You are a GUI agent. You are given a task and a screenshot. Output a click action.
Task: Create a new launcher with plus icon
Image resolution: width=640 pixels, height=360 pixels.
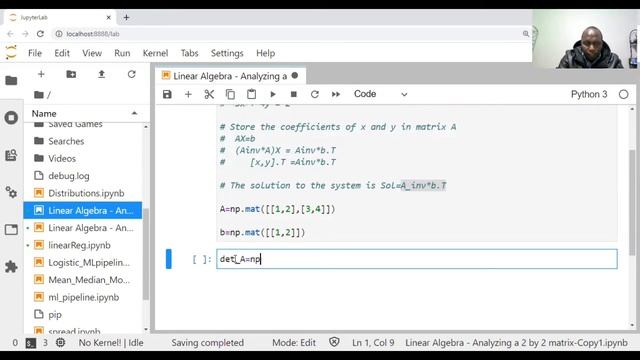[41, 74]
